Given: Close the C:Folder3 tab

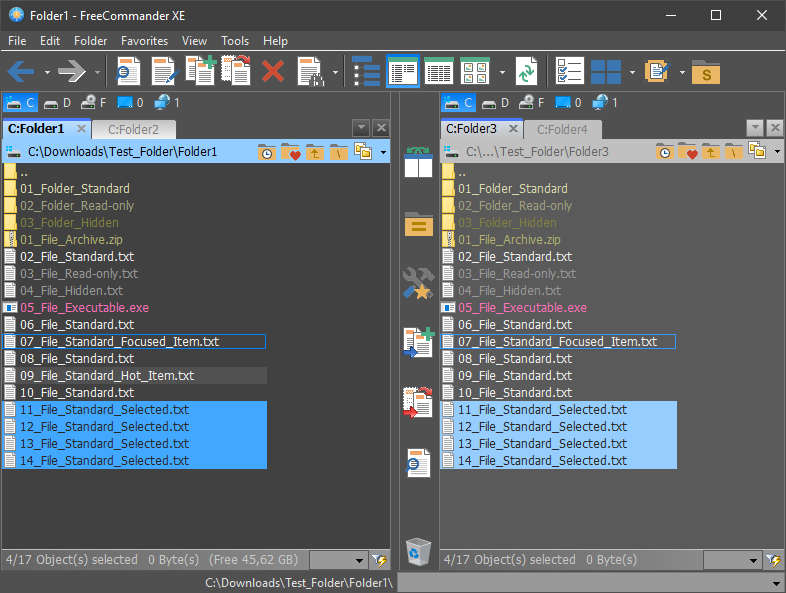Looking at the screenshot, I should click(513, 129).
